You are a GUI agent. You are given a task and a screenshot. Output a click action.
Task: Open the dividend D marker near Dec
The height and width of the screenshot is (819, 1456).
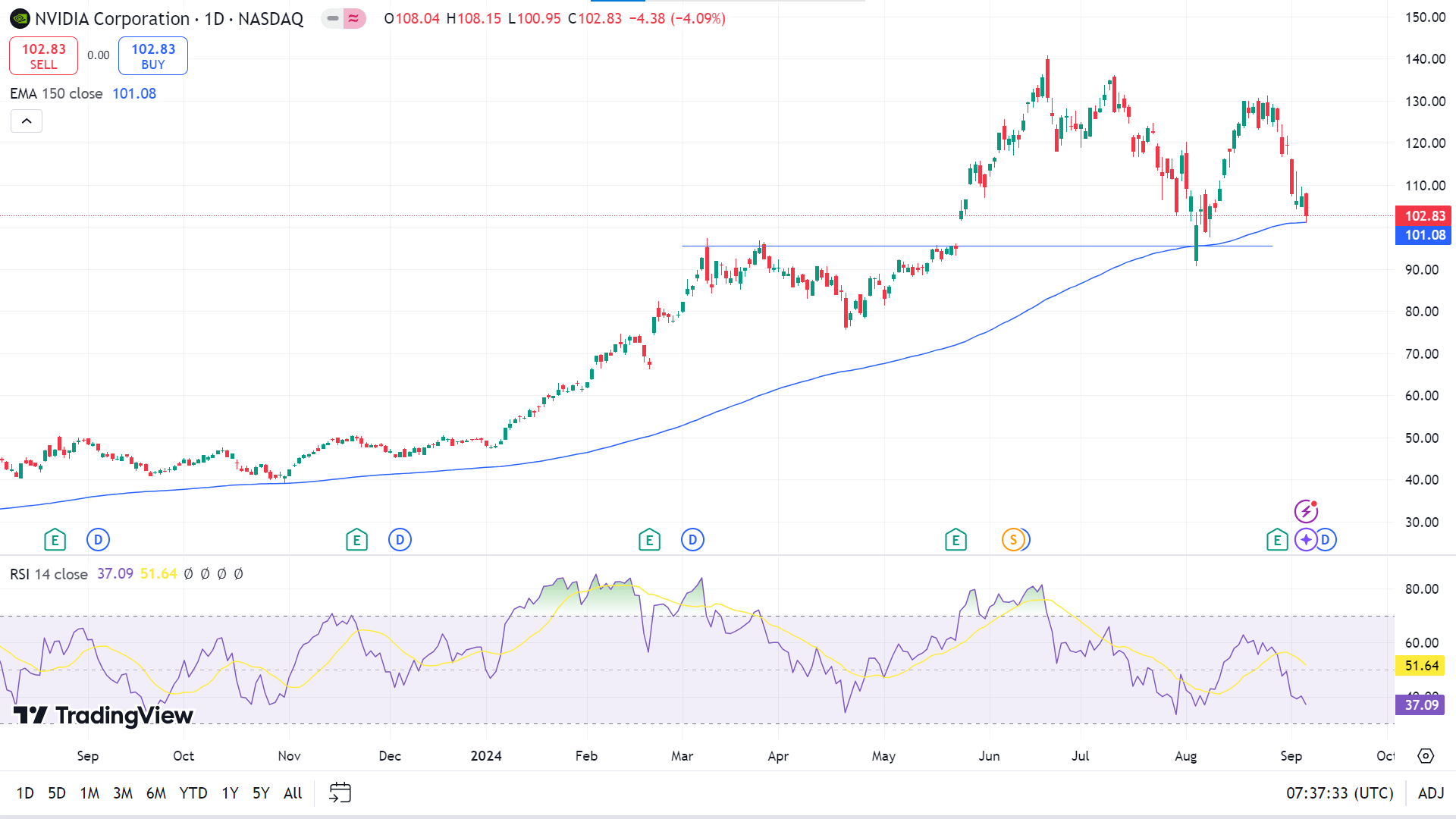point(400,540)
